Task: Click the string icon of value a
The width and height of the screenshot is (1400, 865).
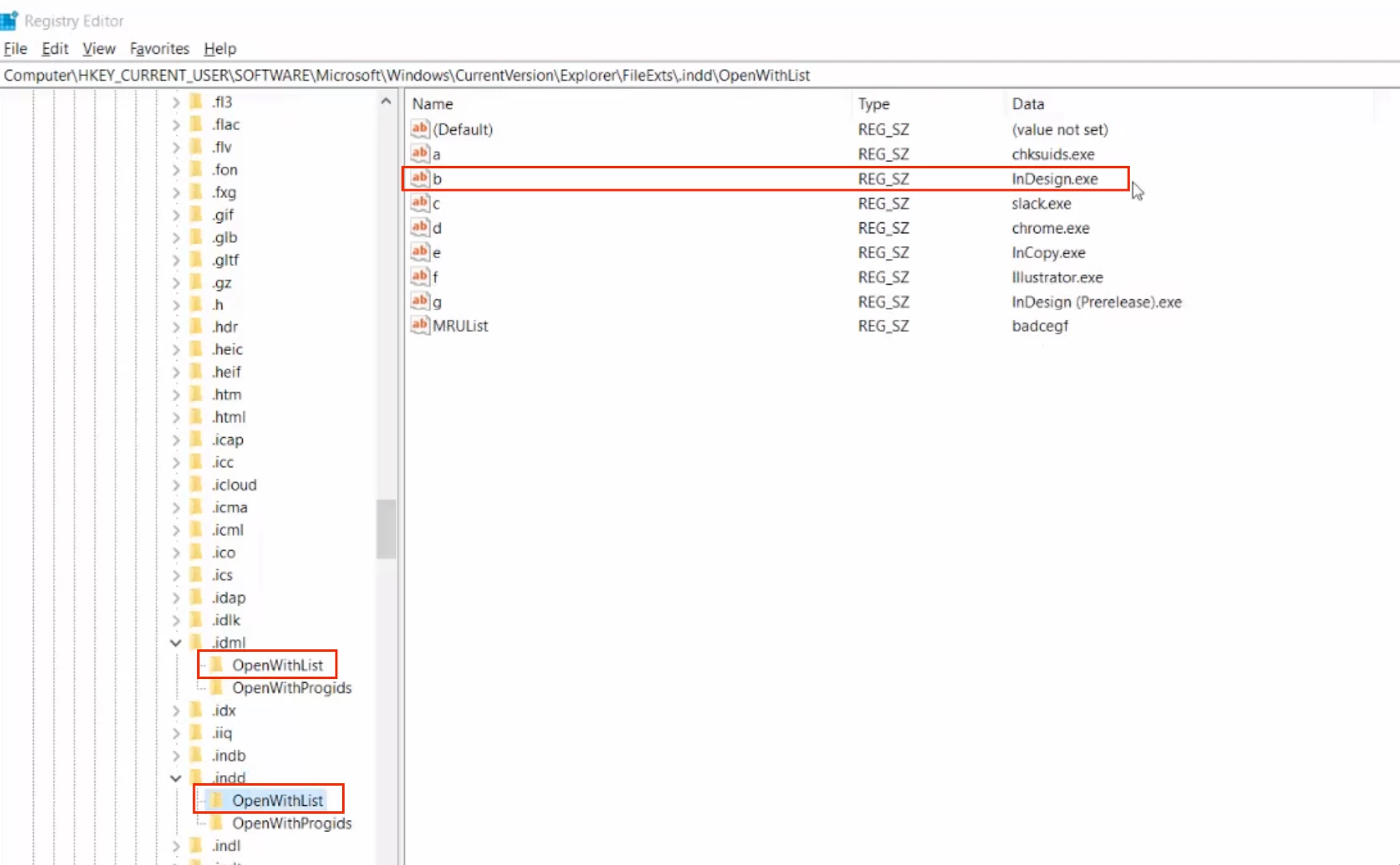Action: pyautogui.click(x=420, y=152)
